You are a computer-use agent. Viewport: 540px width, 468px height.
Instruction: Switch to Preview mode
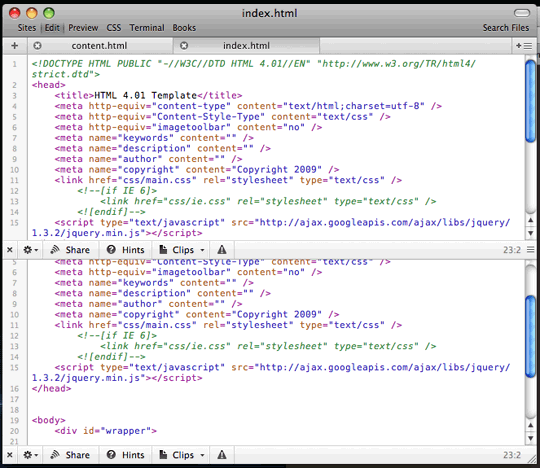(83, 28)
